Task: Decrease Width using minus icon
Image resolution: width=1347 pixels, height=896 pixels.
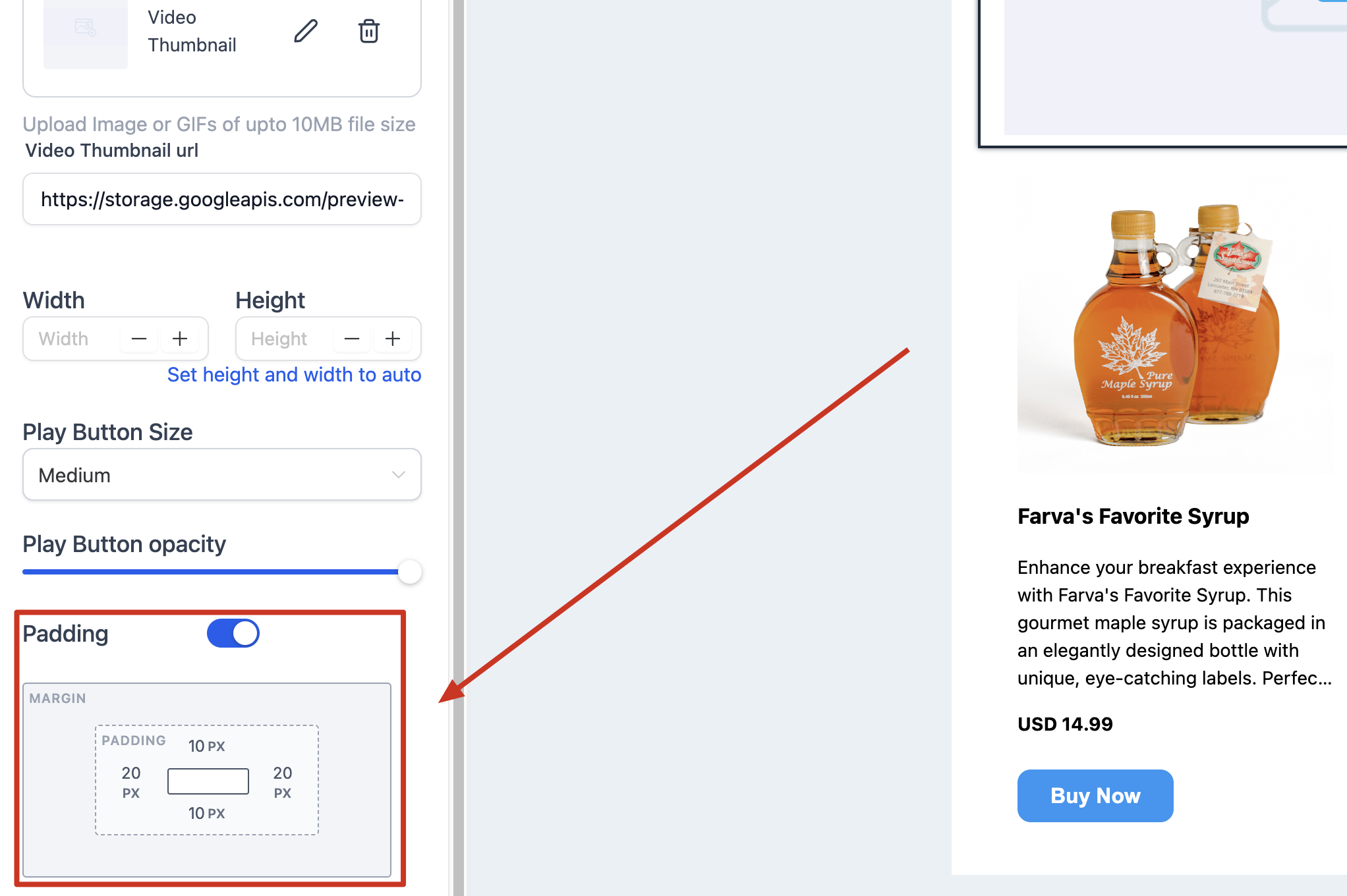Action: pyautogui.click(x=139, y=339)
